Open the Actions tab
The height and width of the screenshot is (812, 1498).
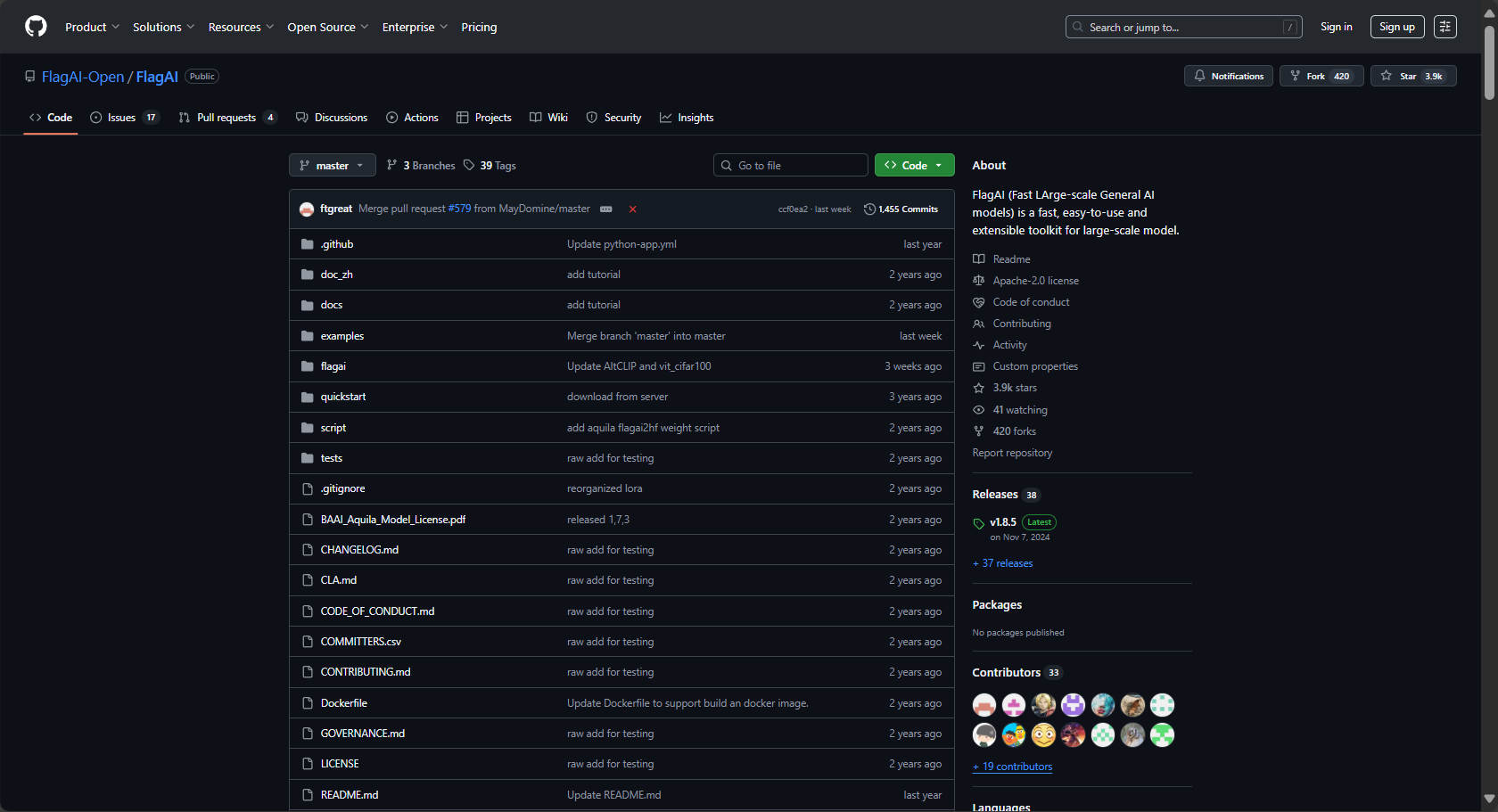(412, 118)
